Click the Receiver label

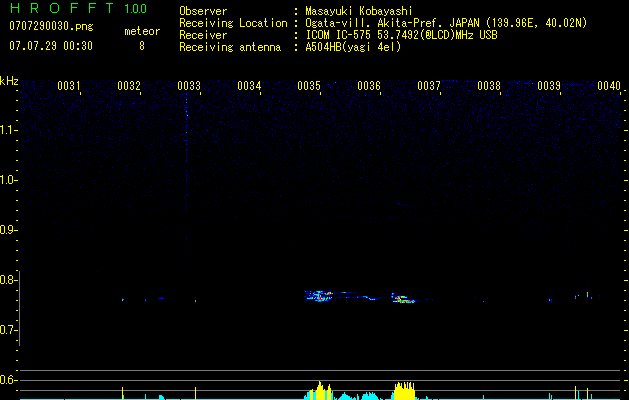point(203,35)
